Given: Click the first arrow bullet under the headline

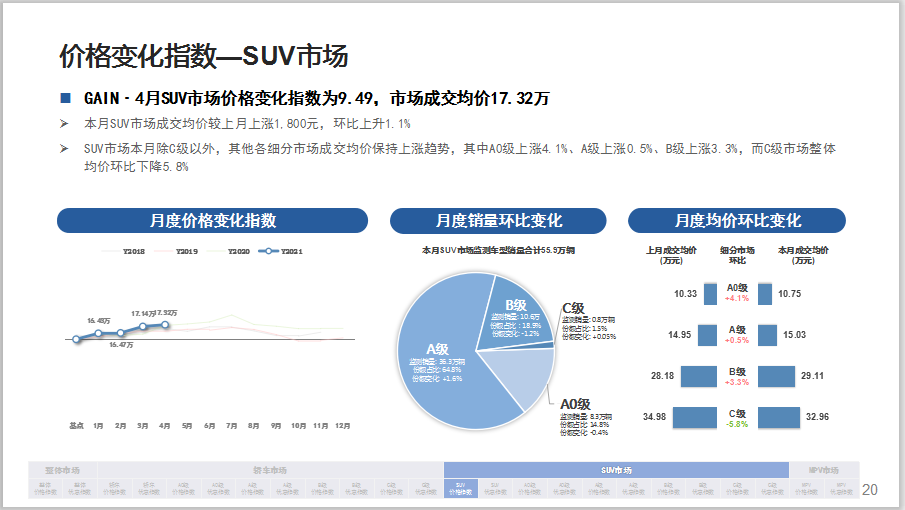Looking at the screenshot, I should [x=64, y=124].
